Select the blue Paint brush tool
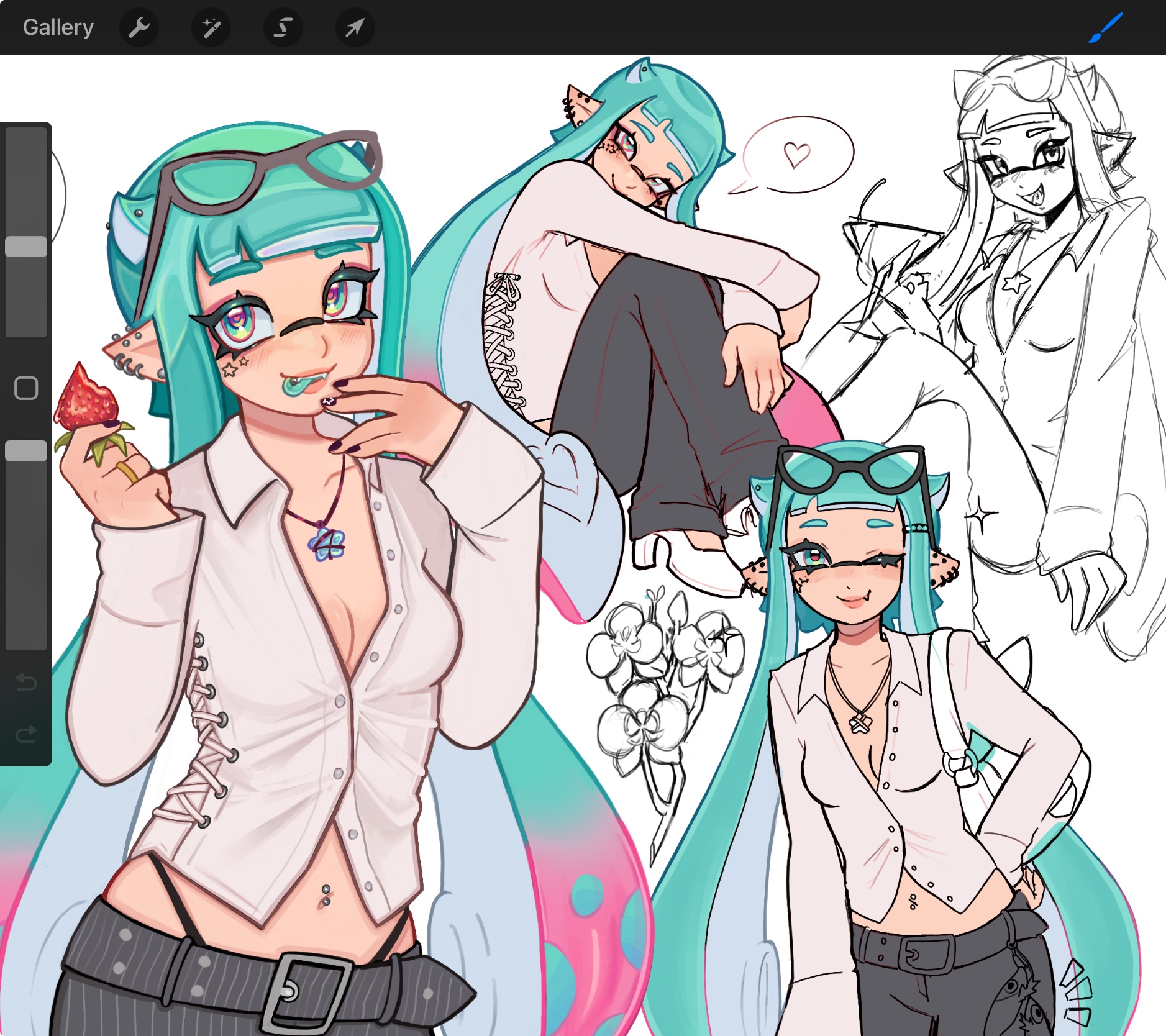The height and width of the screenshot is (1036, 1166). pos(1106,27)
